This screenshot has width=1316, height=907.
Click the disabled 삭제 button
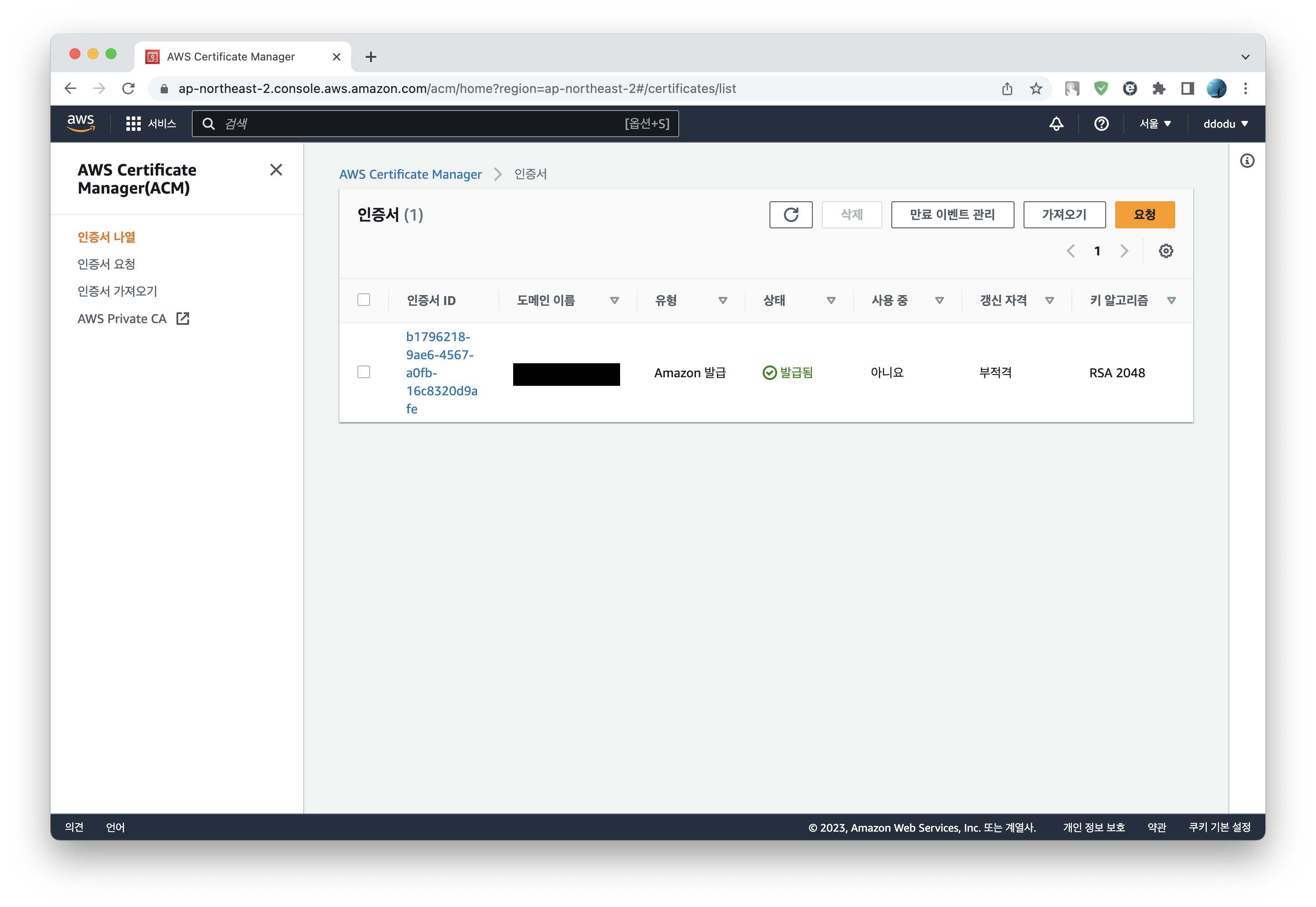[x=851, y=215]
